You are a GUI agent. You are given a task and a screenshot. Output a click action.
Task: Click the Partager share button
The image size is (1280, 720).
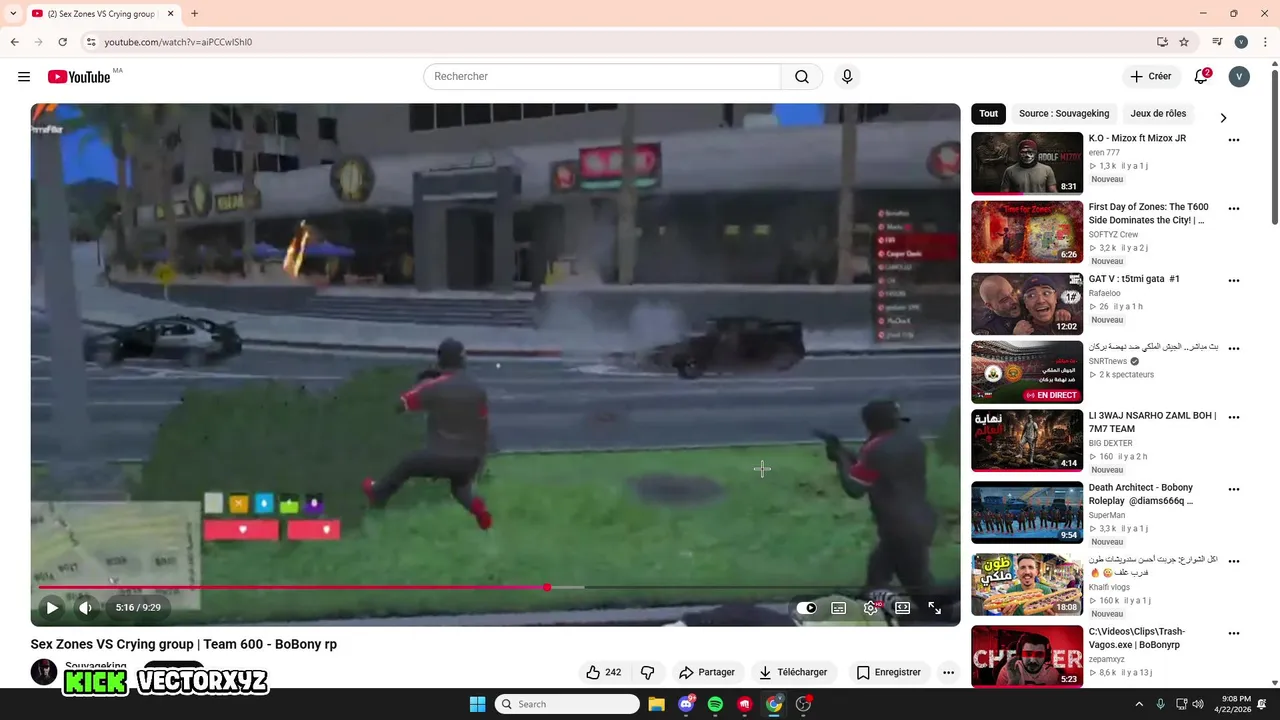[706, 672]
